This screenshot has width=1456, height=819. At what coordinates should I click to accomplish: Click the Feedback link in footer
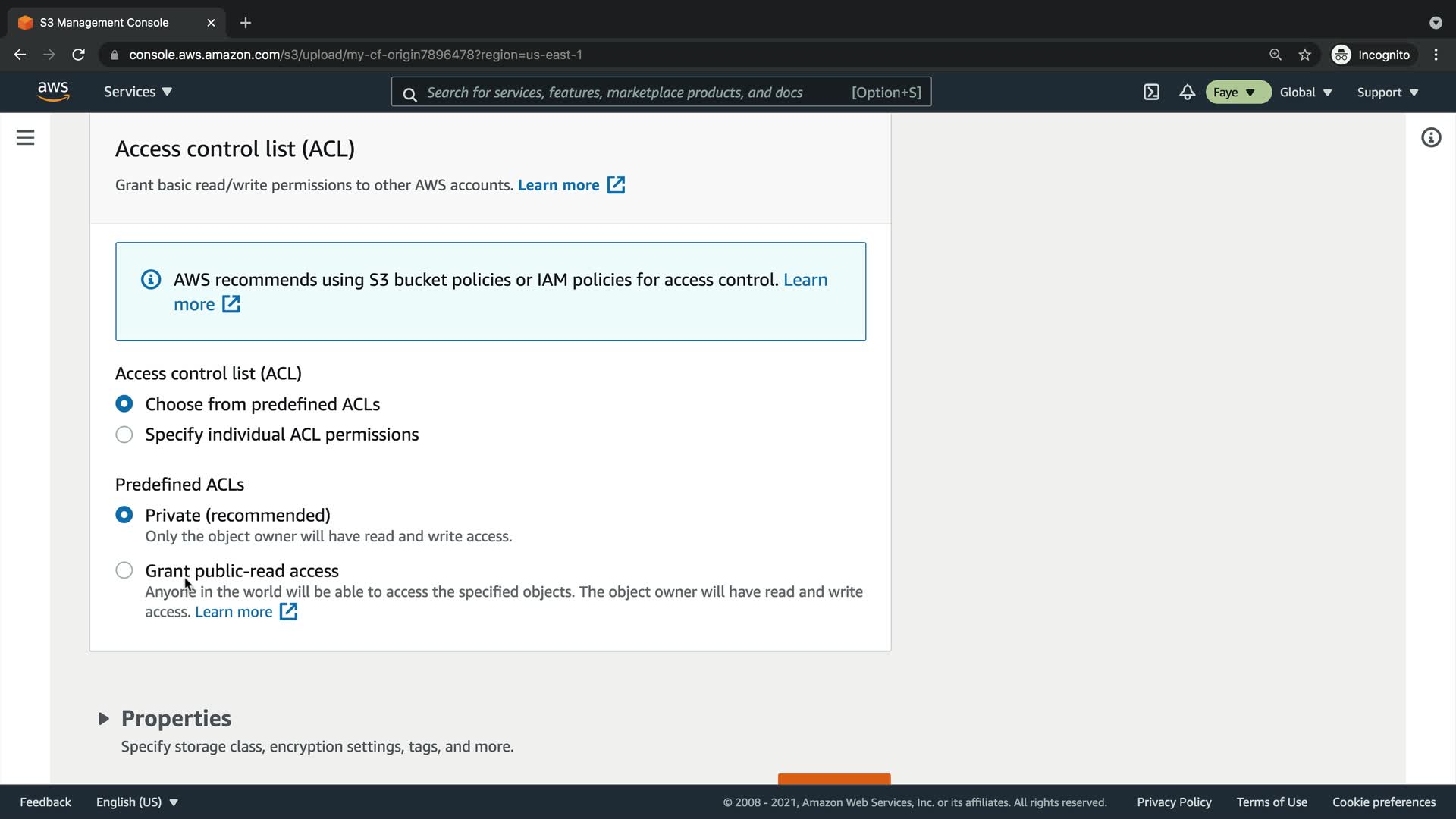[x=45, y=802]
